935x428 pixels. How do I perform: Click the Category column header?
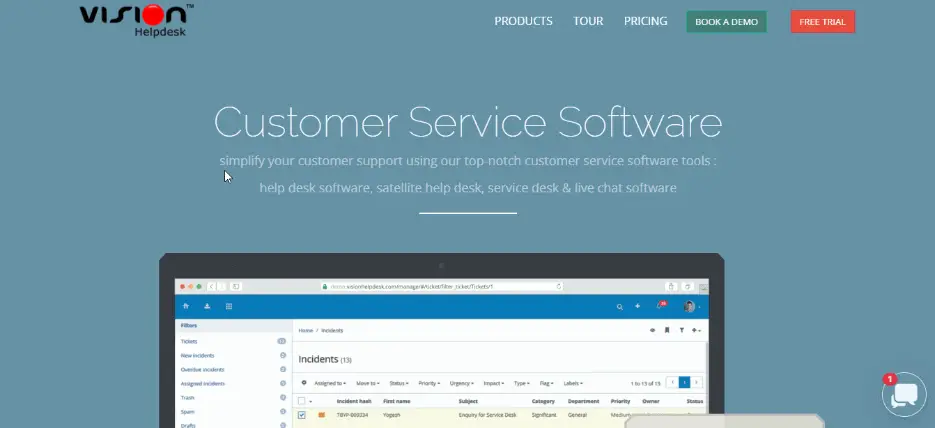click(x=543, y=401)
